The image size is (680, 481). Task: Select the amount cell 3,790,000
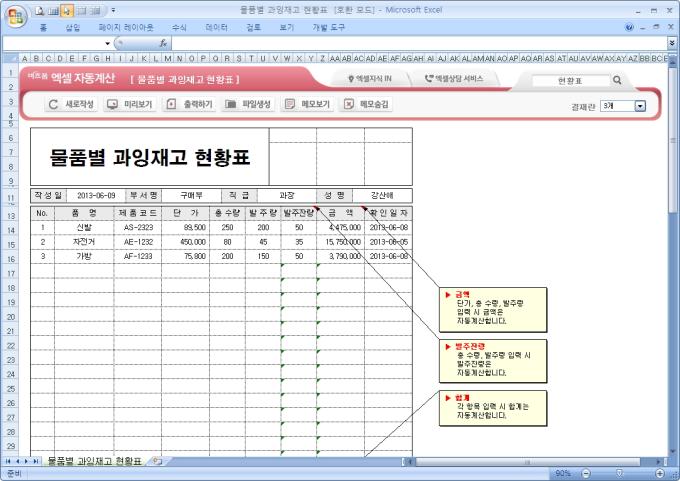click(x=340, y=256)
